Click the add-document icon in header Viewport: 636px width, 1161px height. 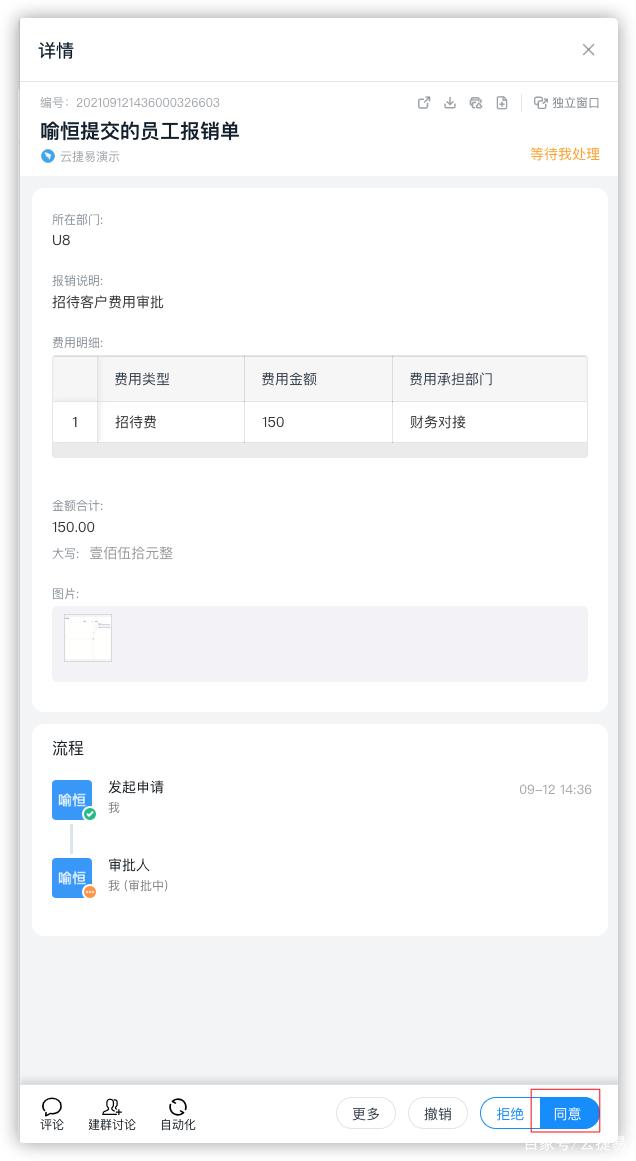502,103
